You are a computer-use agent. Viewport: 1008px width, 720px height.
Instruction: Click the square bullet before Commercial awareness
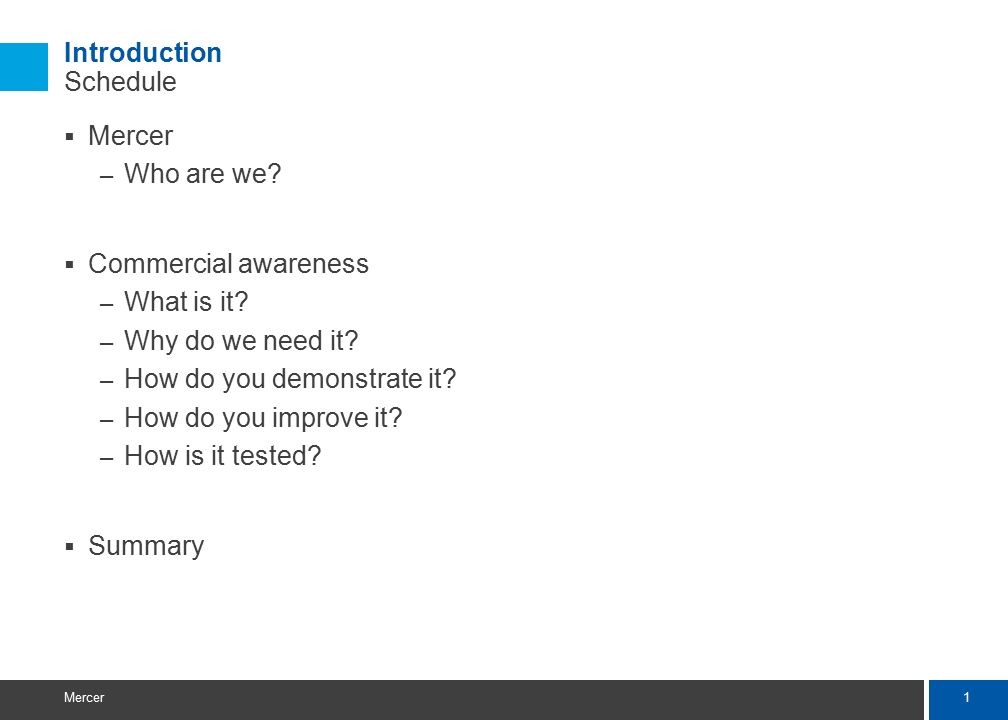70,264
